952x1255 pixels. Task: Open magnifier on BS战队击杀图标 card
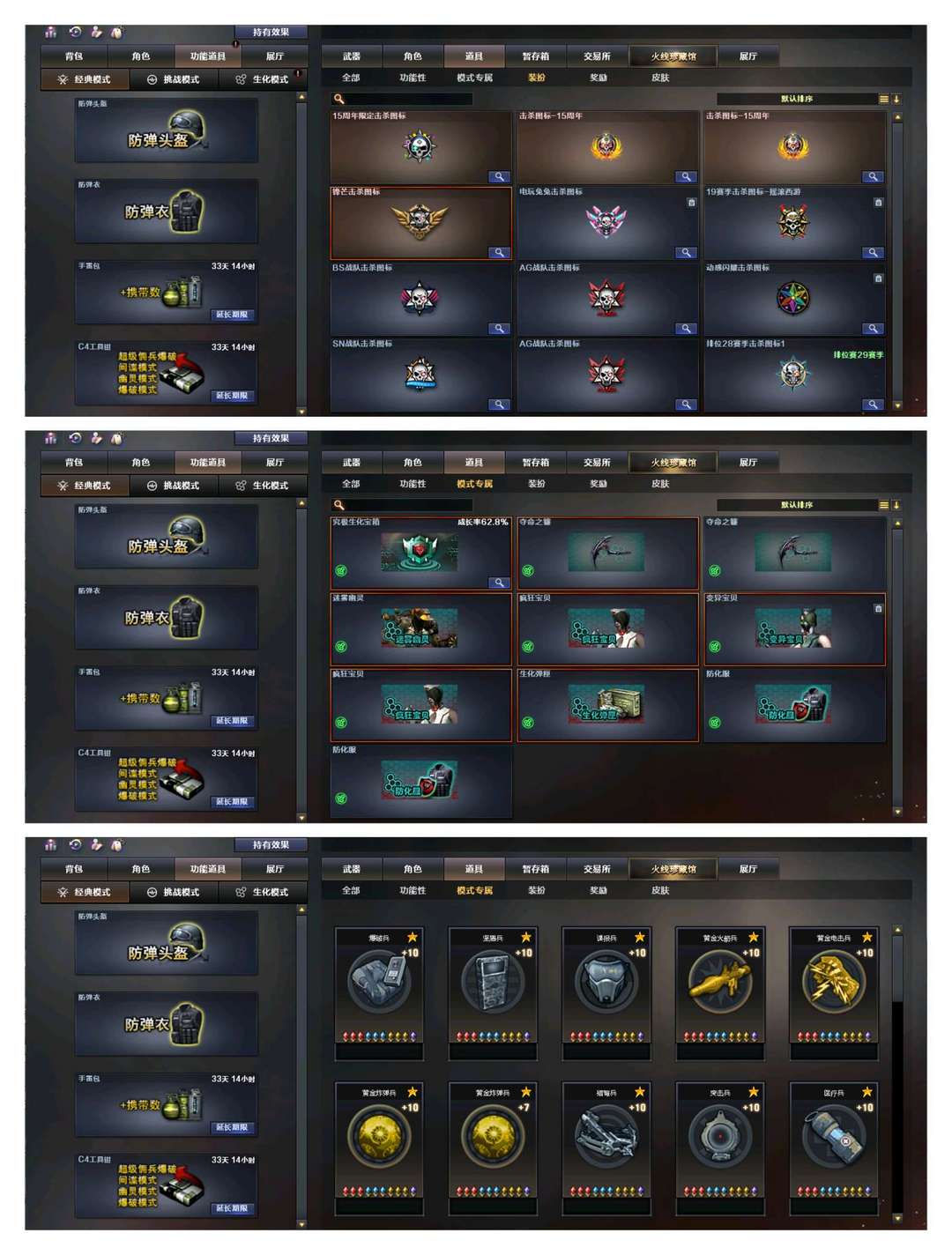(499, 329)
